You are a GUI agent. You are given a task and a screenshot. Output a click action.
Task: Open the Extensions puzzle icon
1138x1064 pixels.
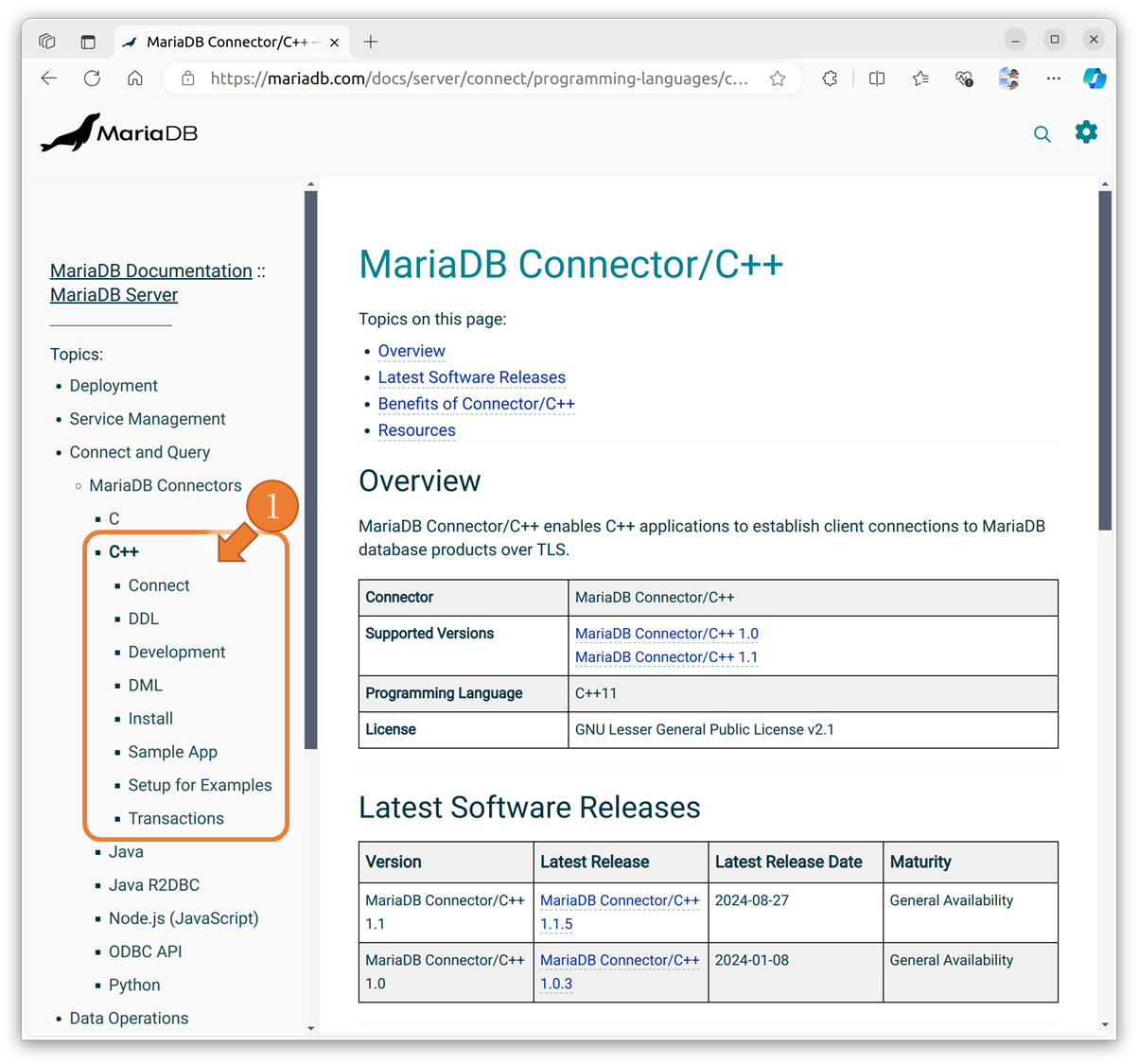click(830, 78)
